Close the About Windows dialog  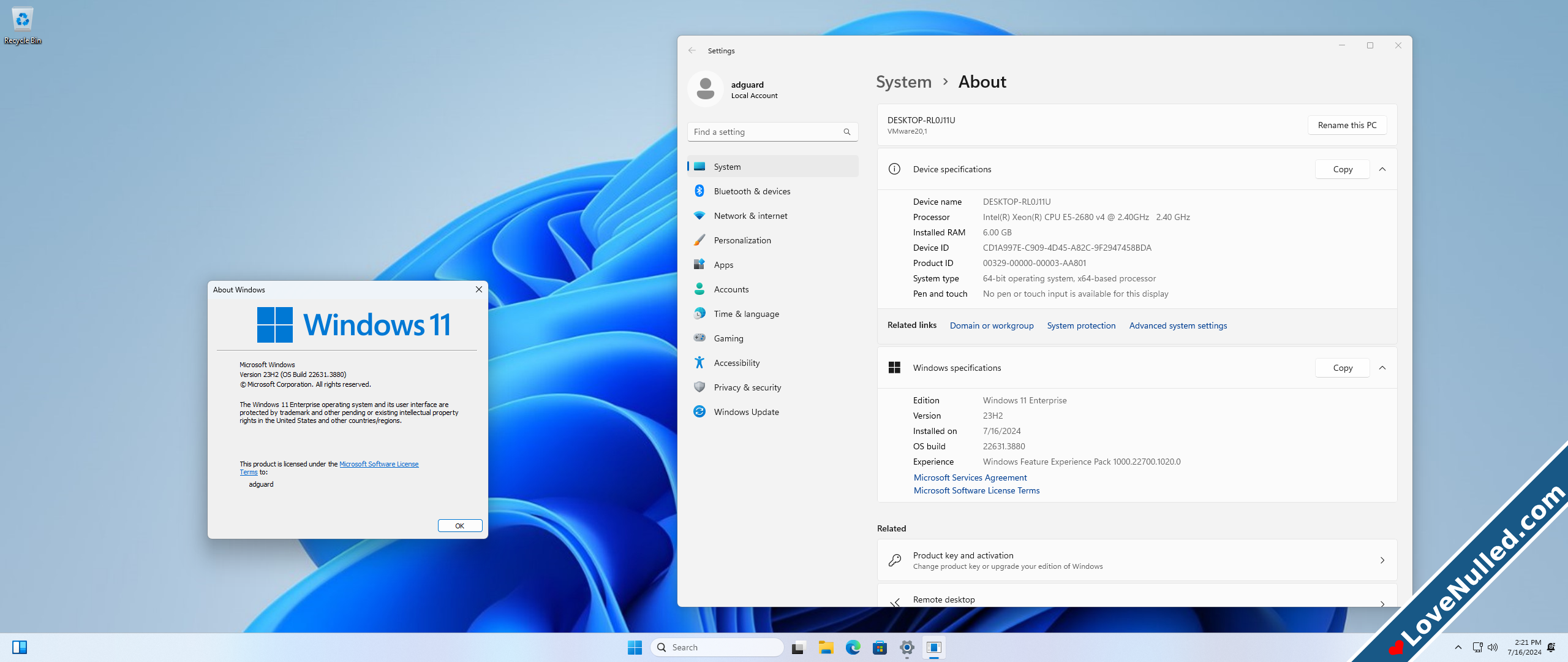click(x=479, y=289)
